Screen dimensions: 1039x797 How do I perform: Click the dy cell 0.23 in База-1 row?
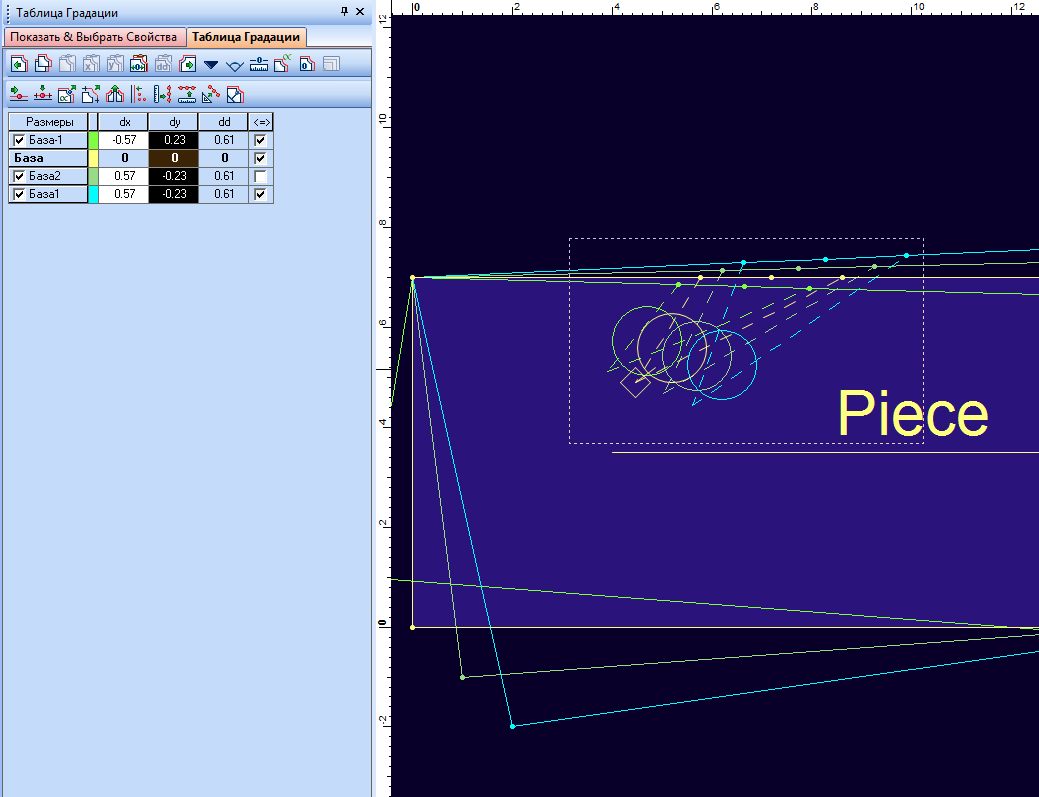174,140
